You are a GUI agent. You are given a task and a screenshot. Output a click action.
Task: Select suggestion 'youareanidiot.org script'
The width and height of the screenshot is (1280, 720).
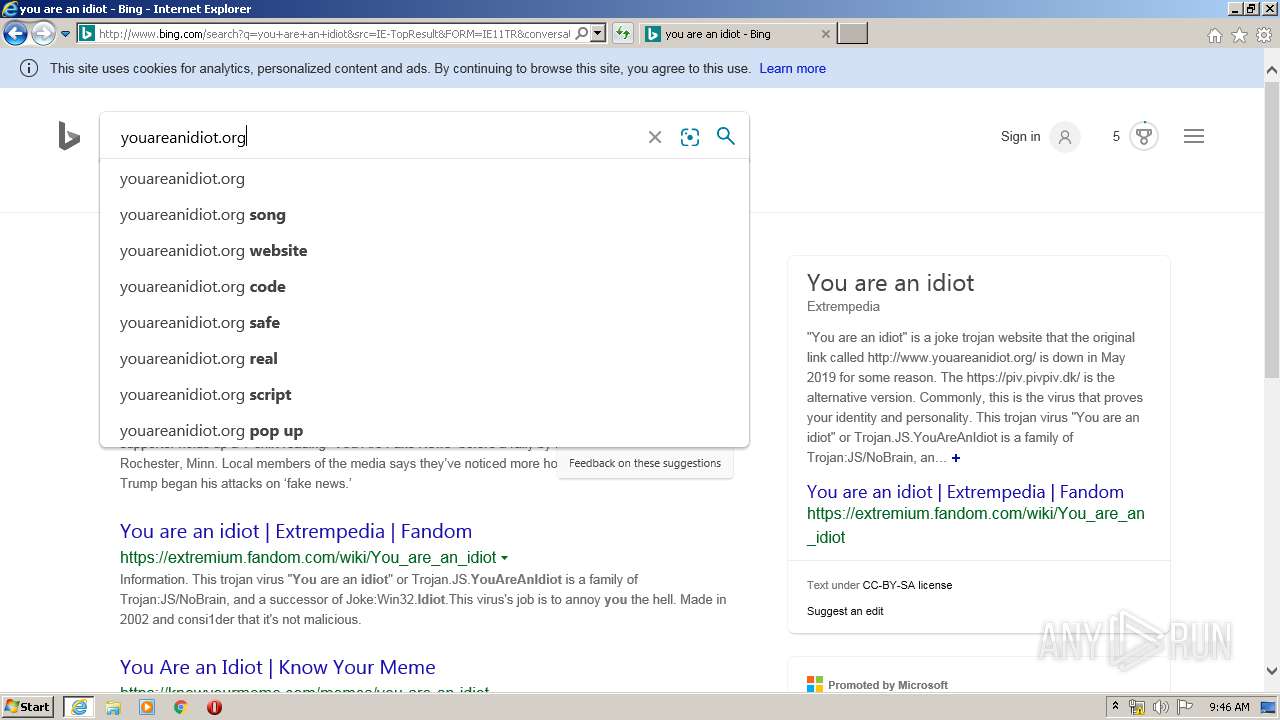tap(424, 395)
